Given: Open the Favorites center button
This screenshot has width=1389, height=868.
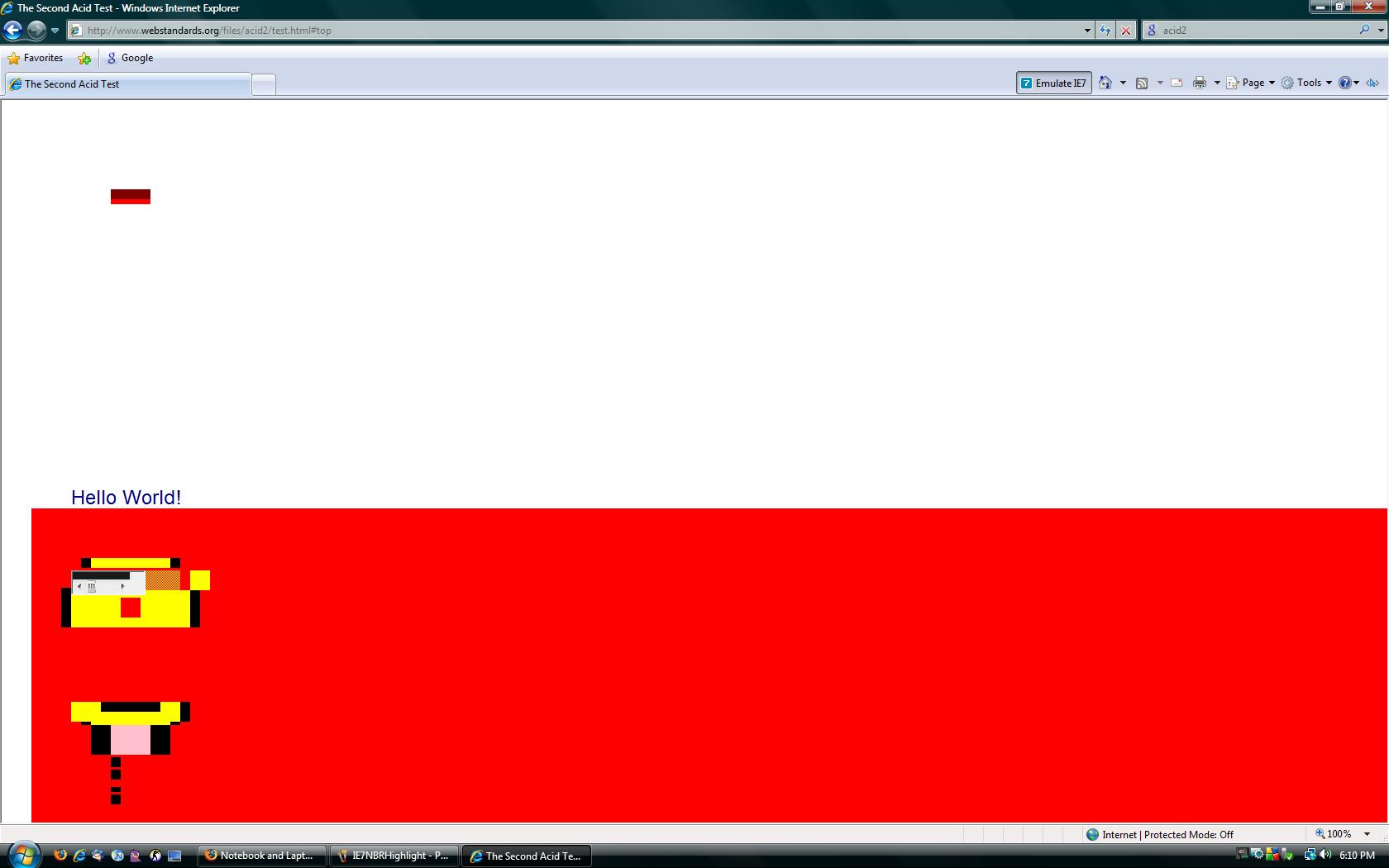Looking at the screenshot, I should click(36, 58).
